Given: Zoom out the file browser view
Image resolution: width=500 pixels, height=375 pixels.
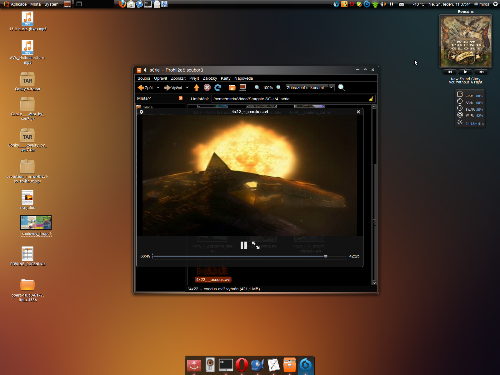Looking at the screenshot, I should pyautogui.click(x=257, y=87).
